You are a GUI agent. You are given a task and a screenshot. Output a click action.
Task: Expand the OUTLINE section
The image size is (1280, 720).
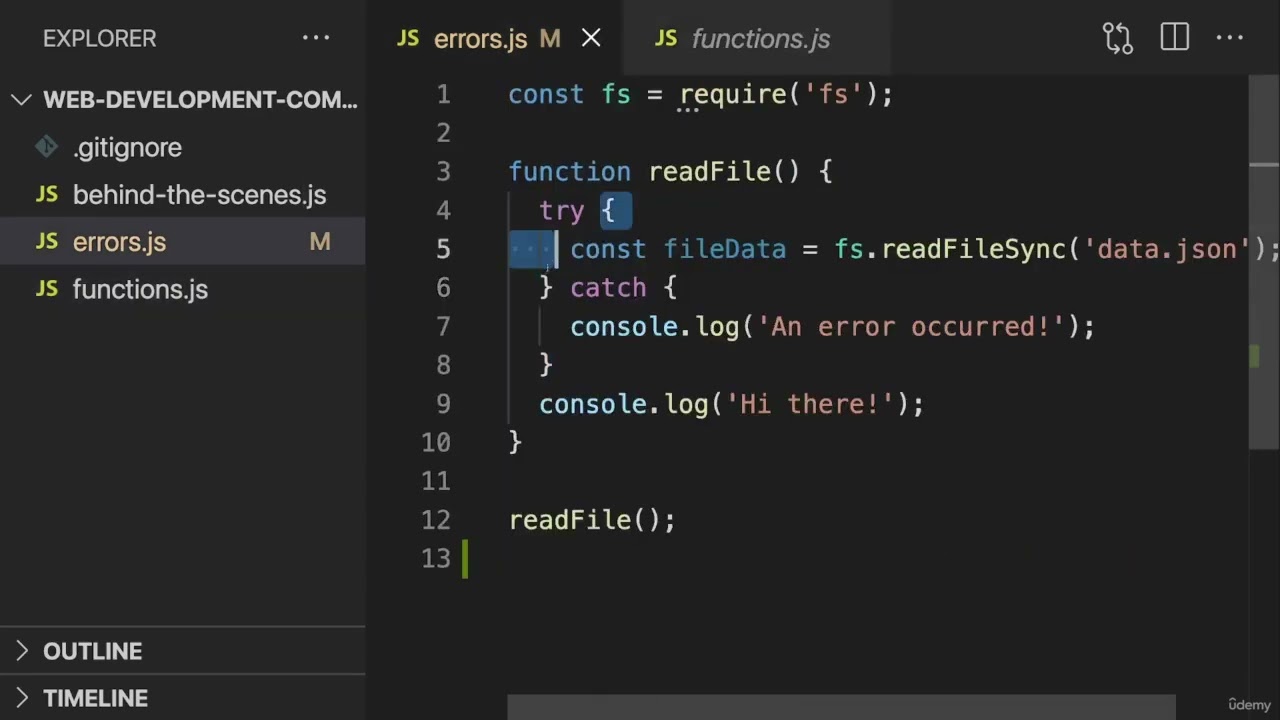(182, 651)
